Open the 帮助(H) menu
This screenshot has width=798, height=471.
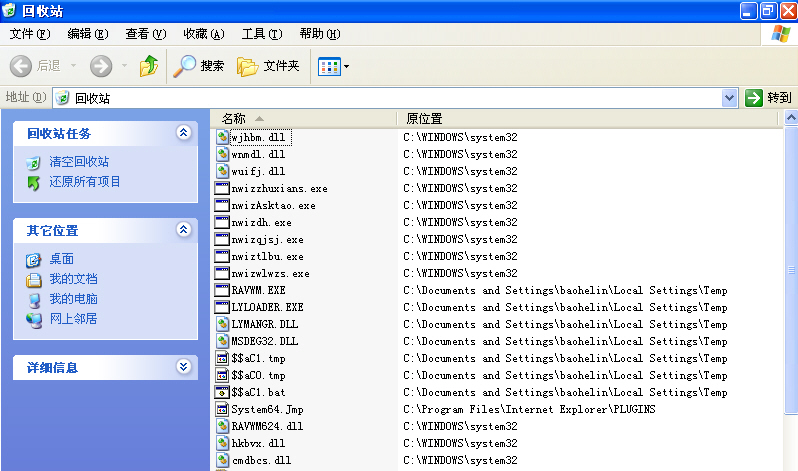(320, 34)
